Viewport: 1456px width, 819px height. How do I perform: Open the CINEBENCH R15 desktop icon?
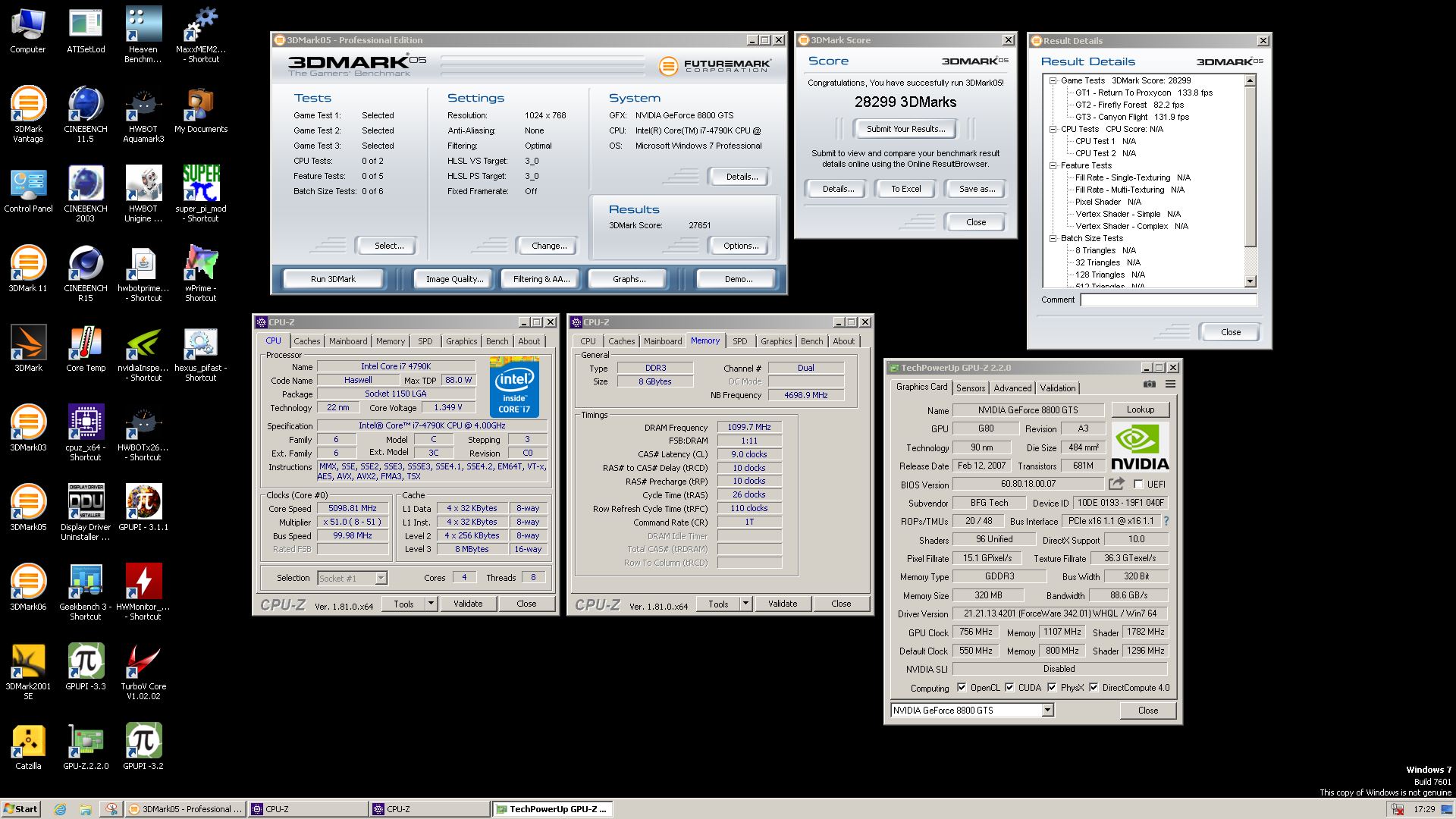tap(86, 273)
